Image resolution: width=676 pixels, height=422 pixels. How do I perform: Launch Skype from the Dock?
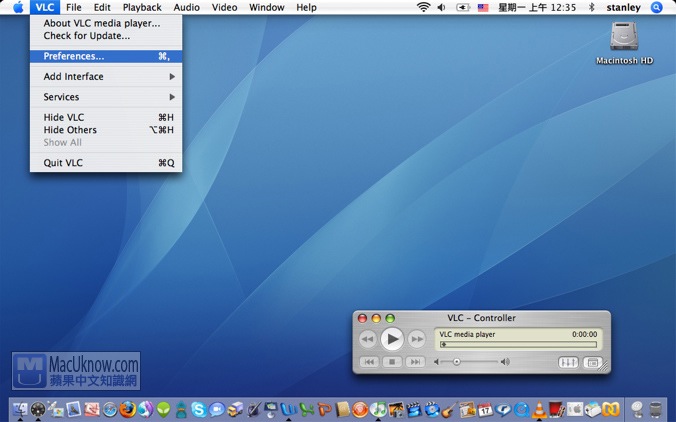click(x=199, y=410)
